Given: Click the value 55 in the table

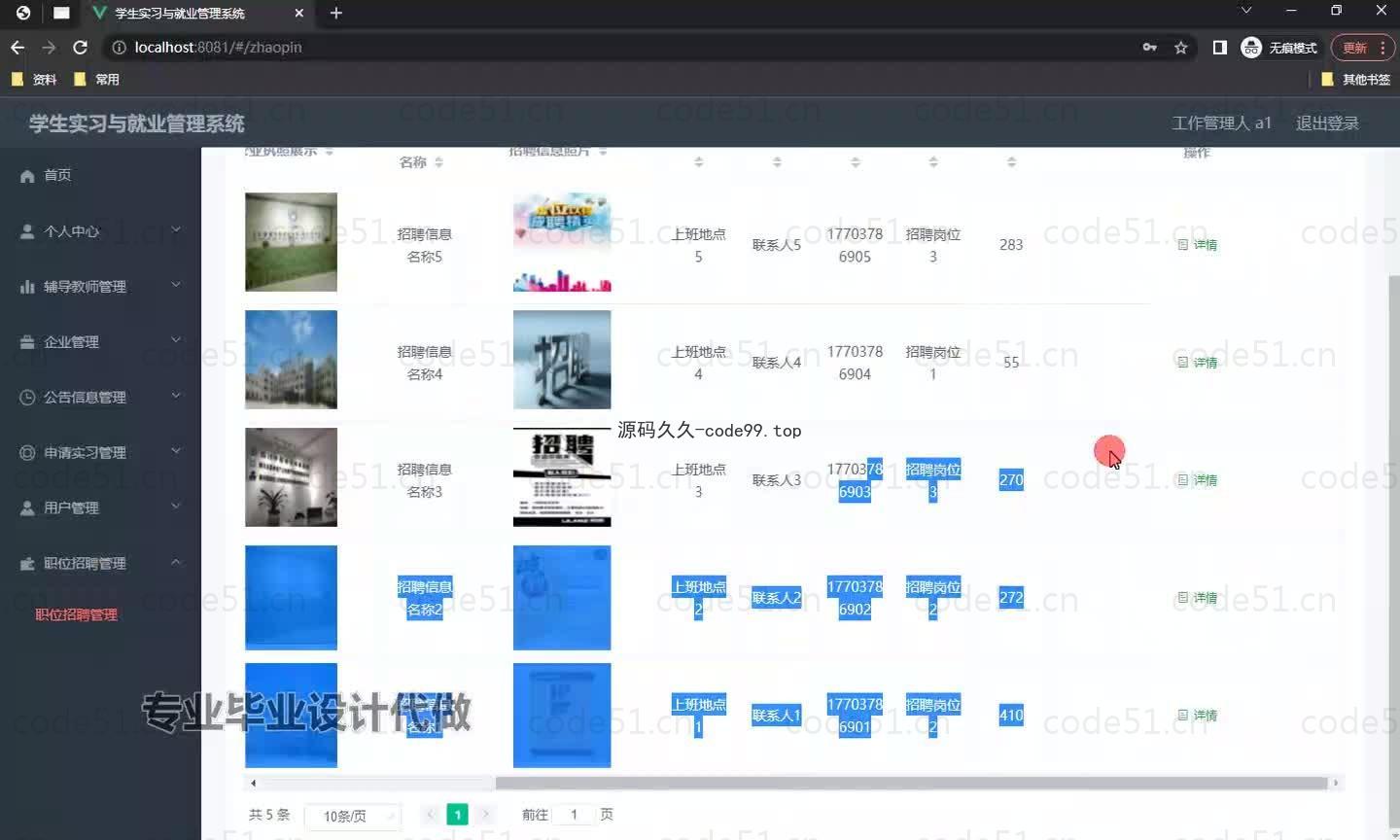Looking at the screenshot, I should click(x=1011, y=363).
